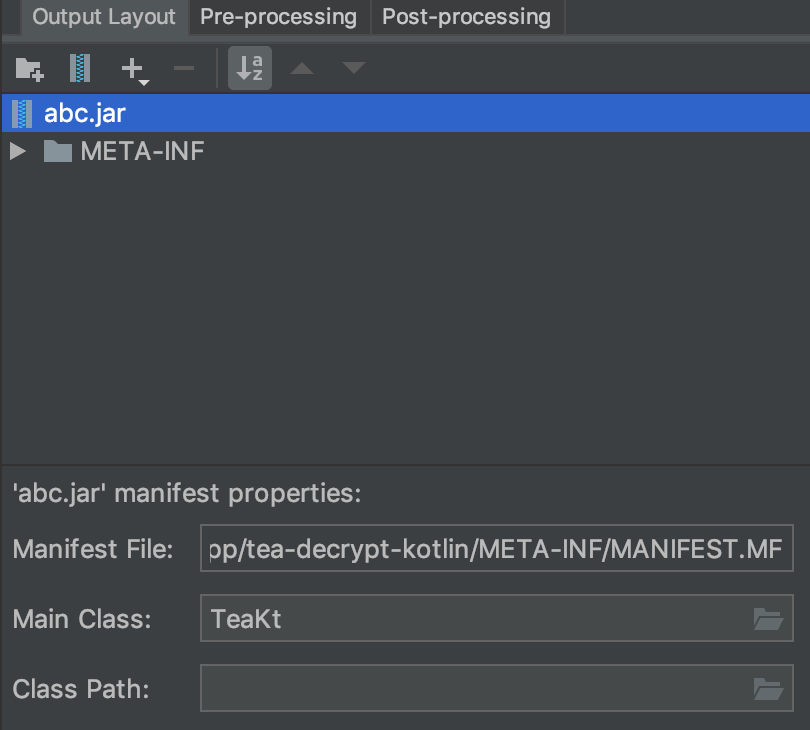Image resolution: width=810 pixels, height=730 pixels.
Task: Open the Pre-processing tab
Action: (x=278, y=17)
